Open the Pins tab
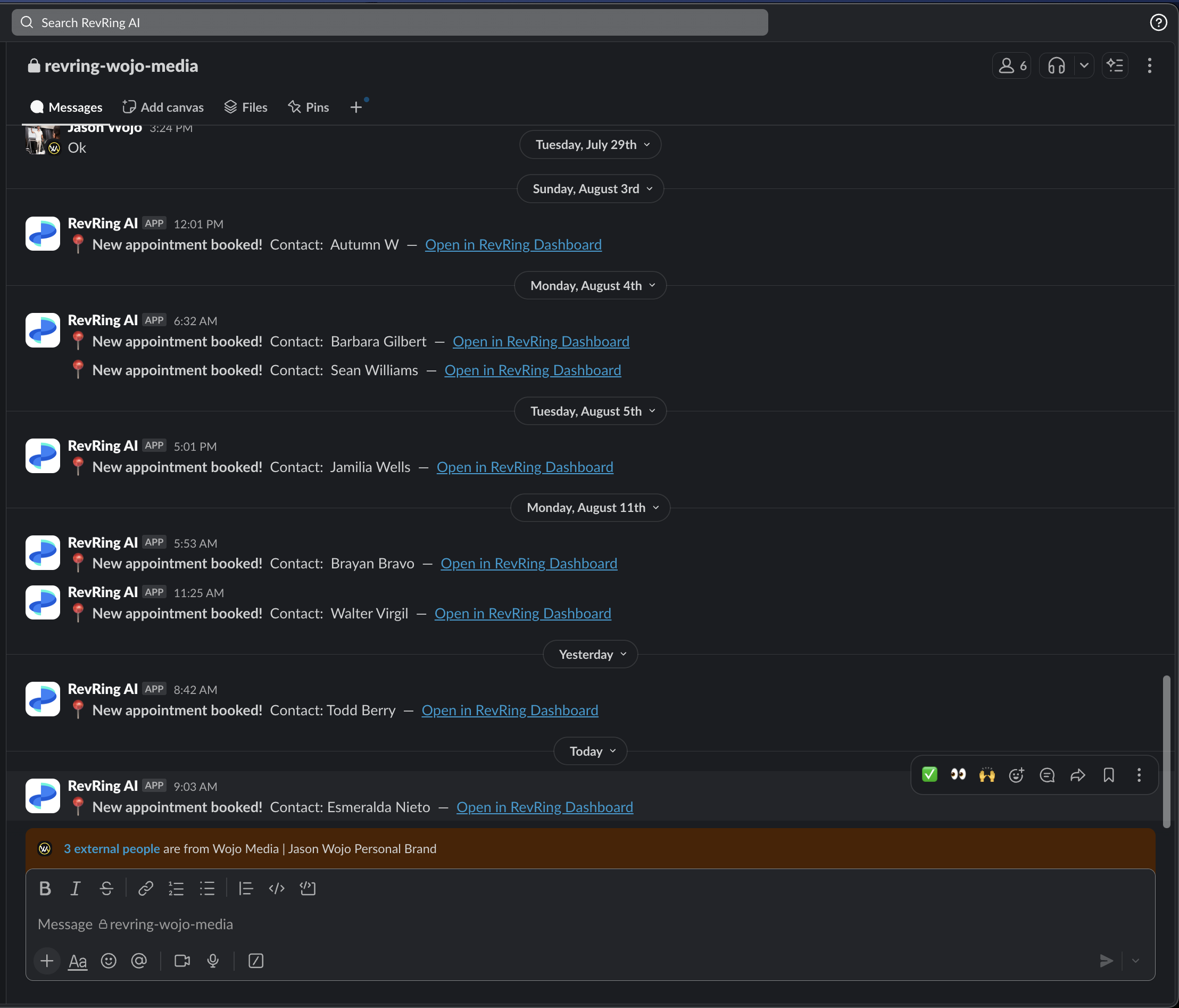This screenshot has width=1179, height=1008. pyautogui.click(x=309, y=107)
